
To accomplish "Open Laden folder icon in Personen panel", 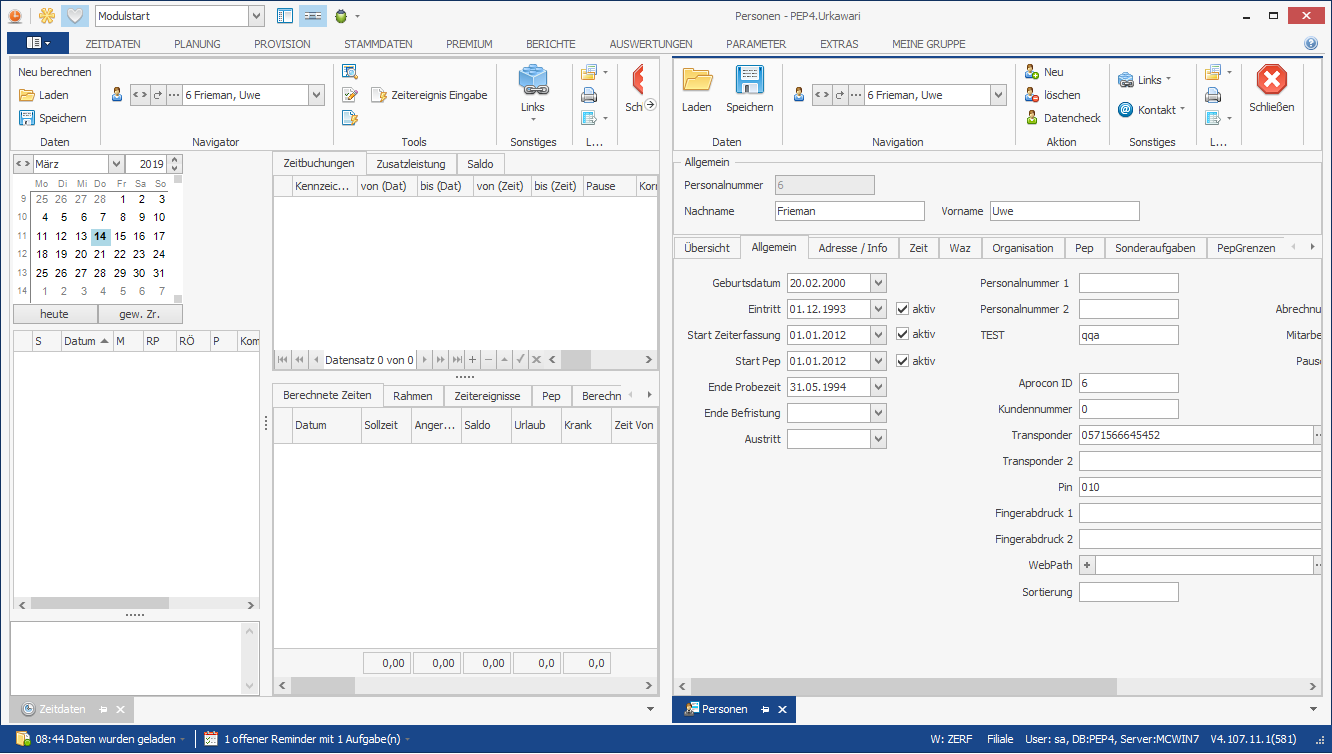I will pyautogui.click(x=697, y=81).
